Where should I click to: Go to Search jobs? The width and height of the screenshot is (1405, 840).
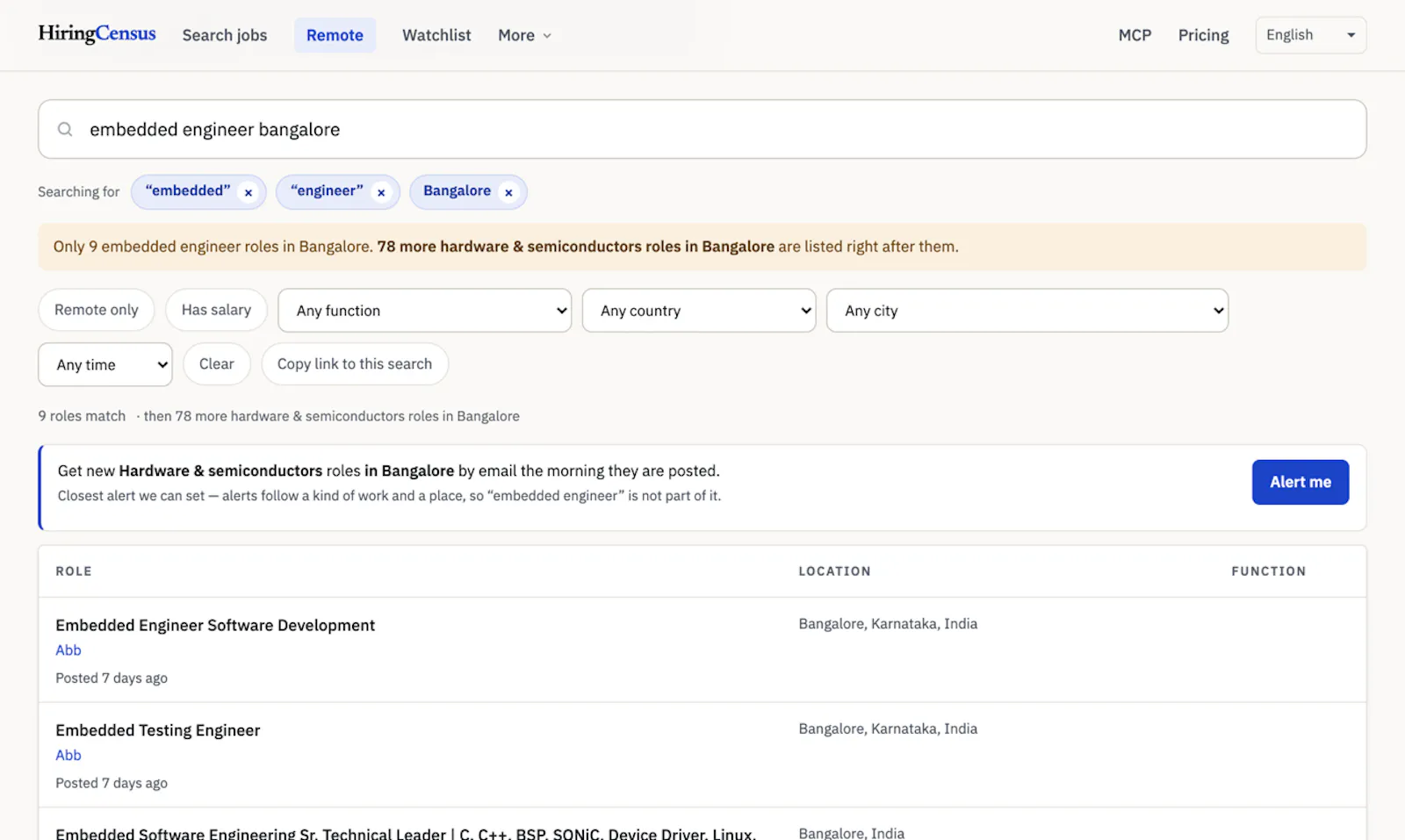225,35
